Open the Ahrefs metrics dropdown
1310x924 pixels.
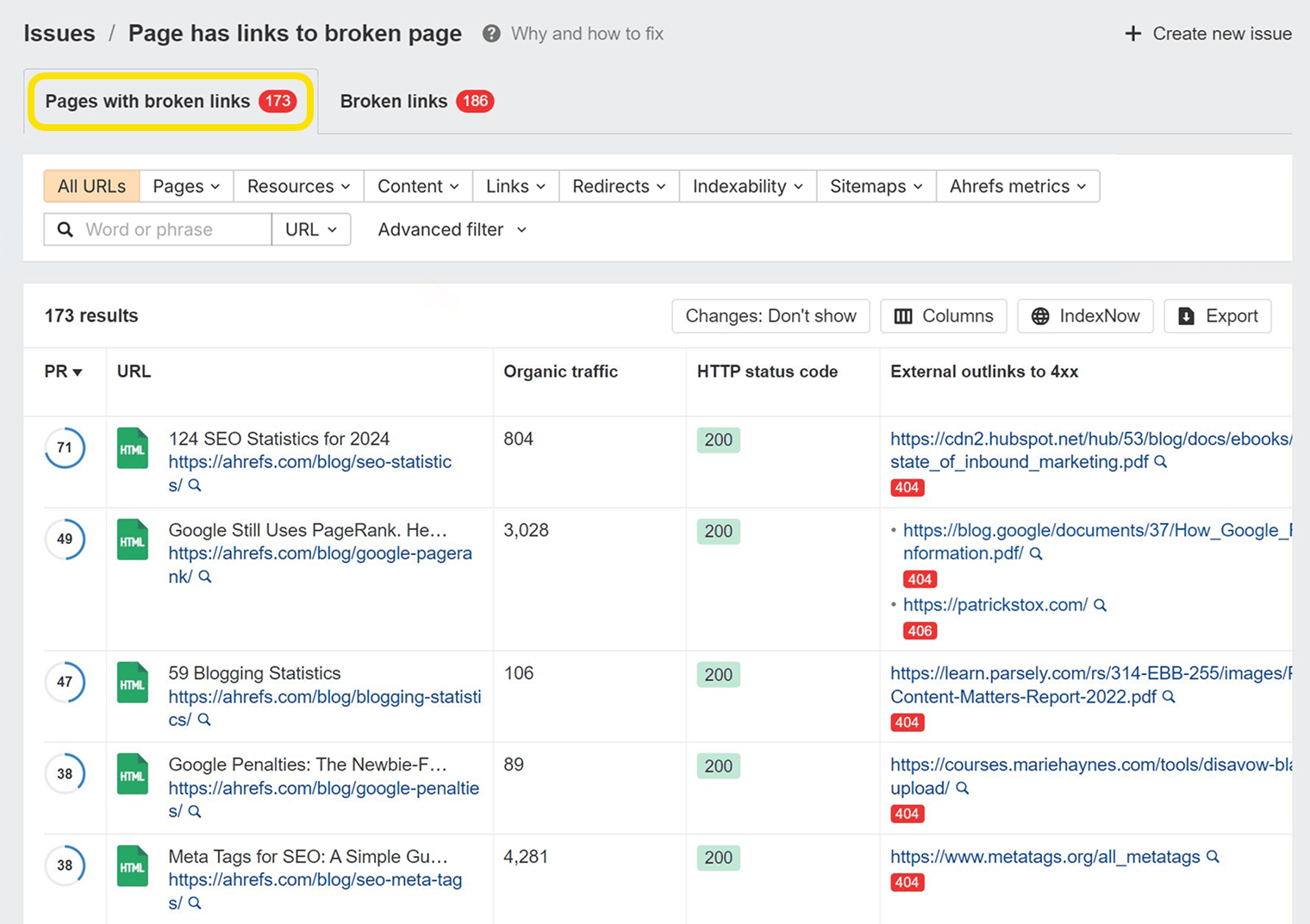[1017, 185]
